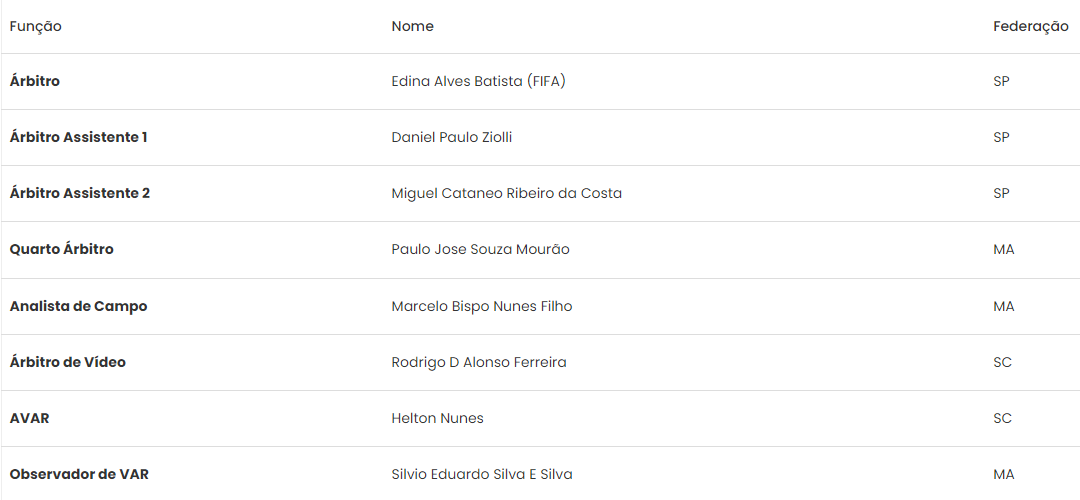Click the Quarto Árbitro row label
Image resolution: width=1080 pixels, height=500 pixels.
tap(62, 249)
